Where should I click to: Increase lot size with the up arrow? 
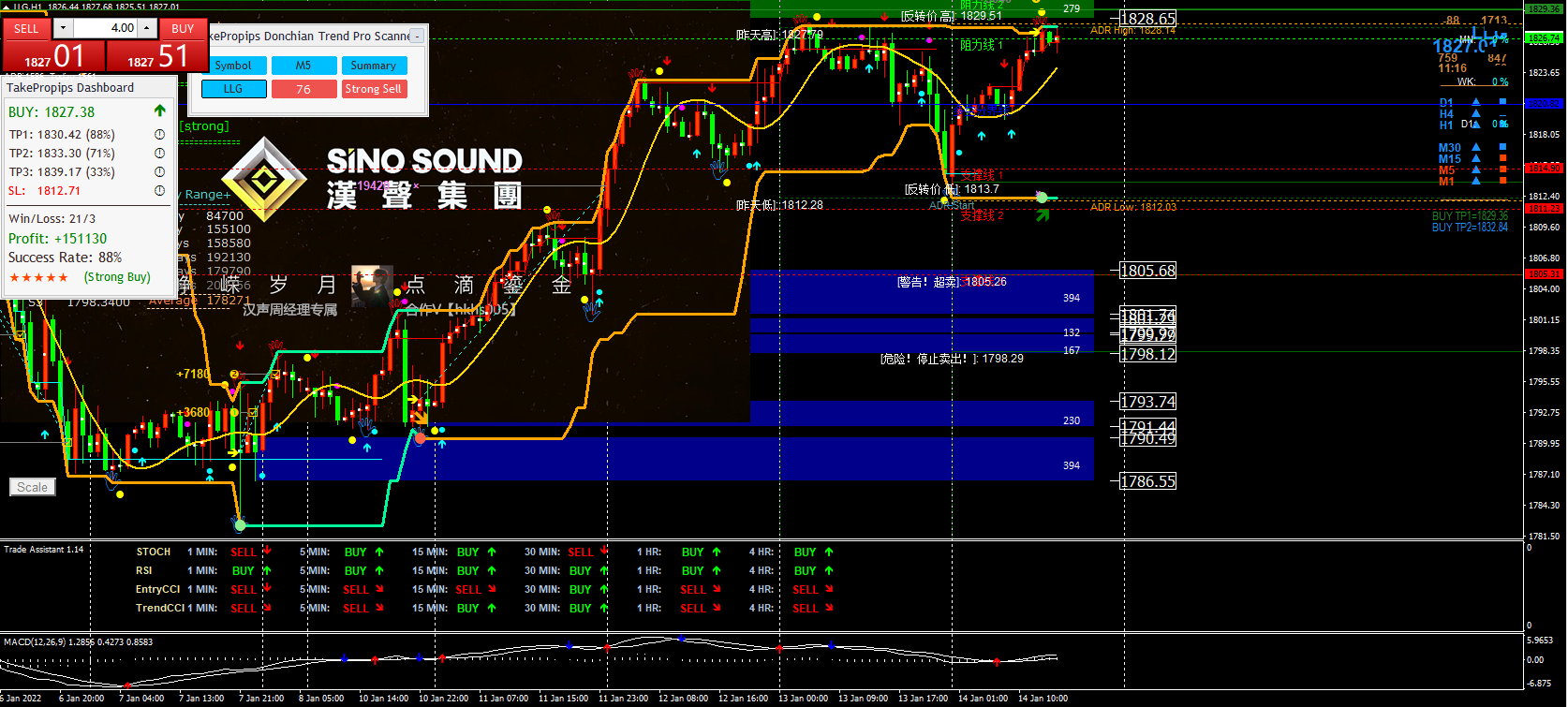click(148, 28)
